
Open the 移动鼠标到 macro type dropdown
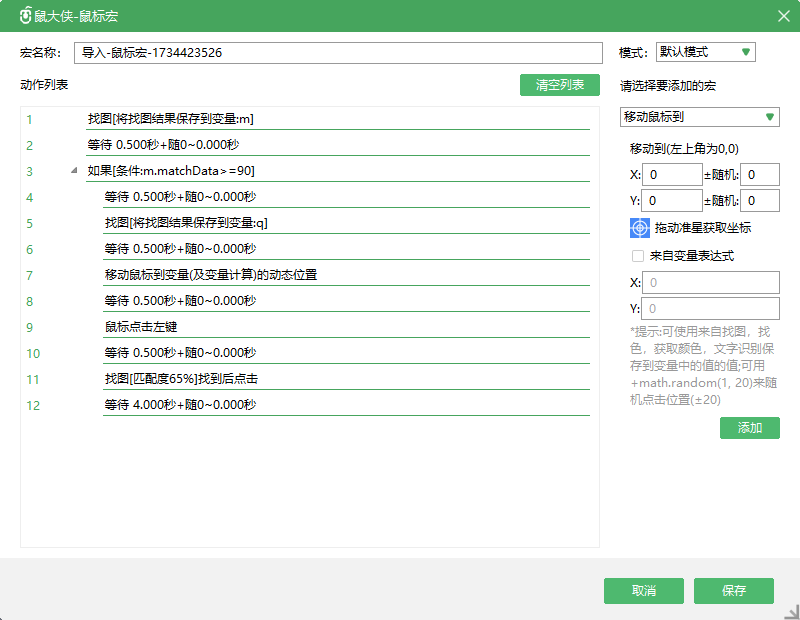point(699,117)
